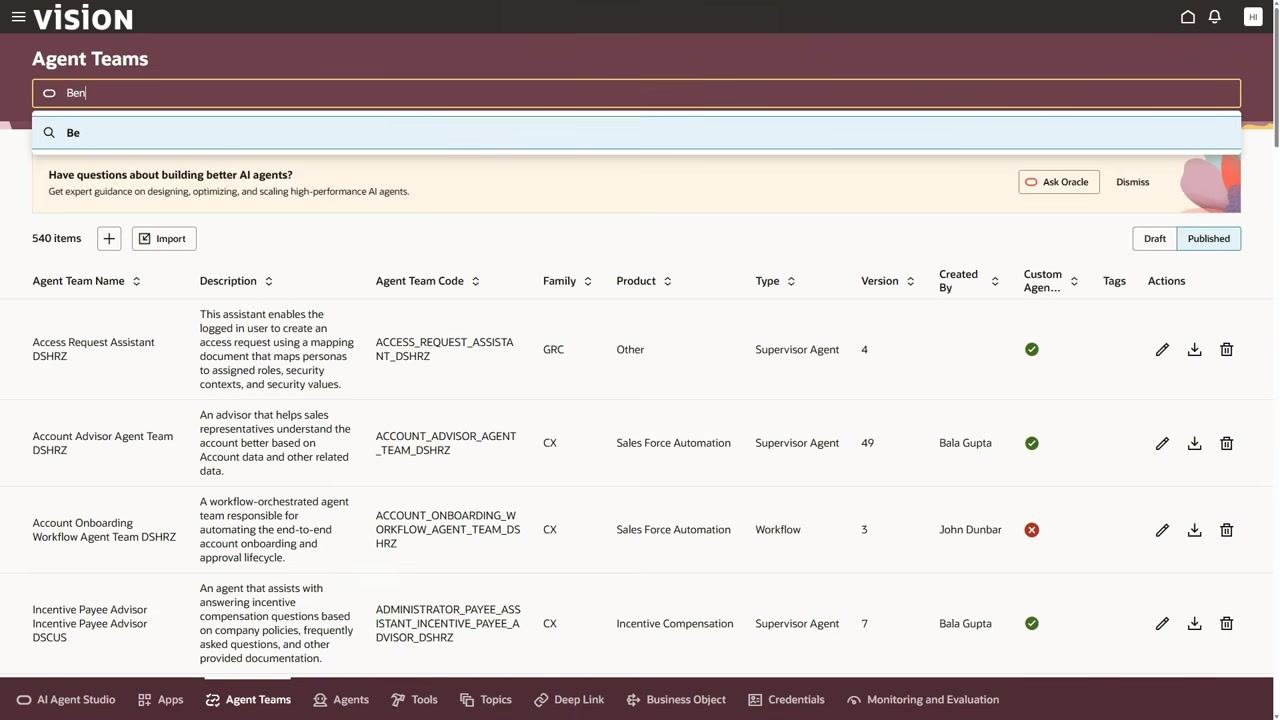Image resolution: width=1280 pixels, height=720 pixels.
Task: Open the Business Object tab
Action: tap(676, 700)
